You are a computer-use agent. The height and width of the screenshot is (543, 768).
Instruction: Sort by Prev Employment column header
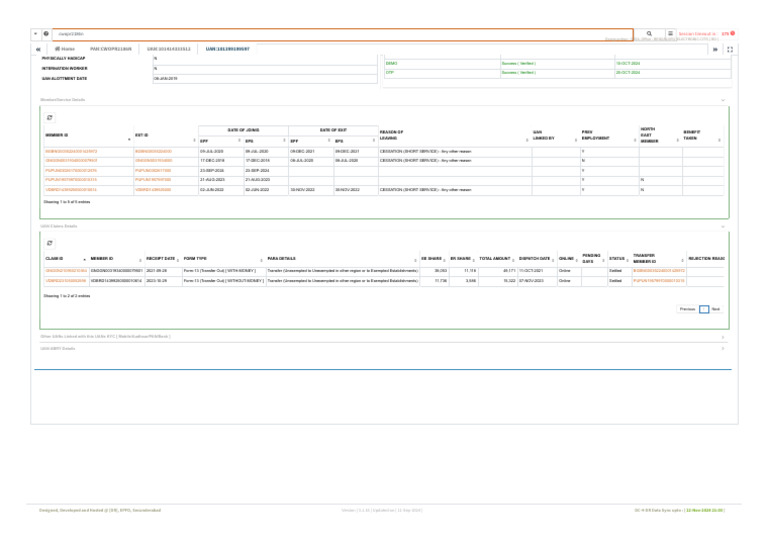[x=609, y=135]
